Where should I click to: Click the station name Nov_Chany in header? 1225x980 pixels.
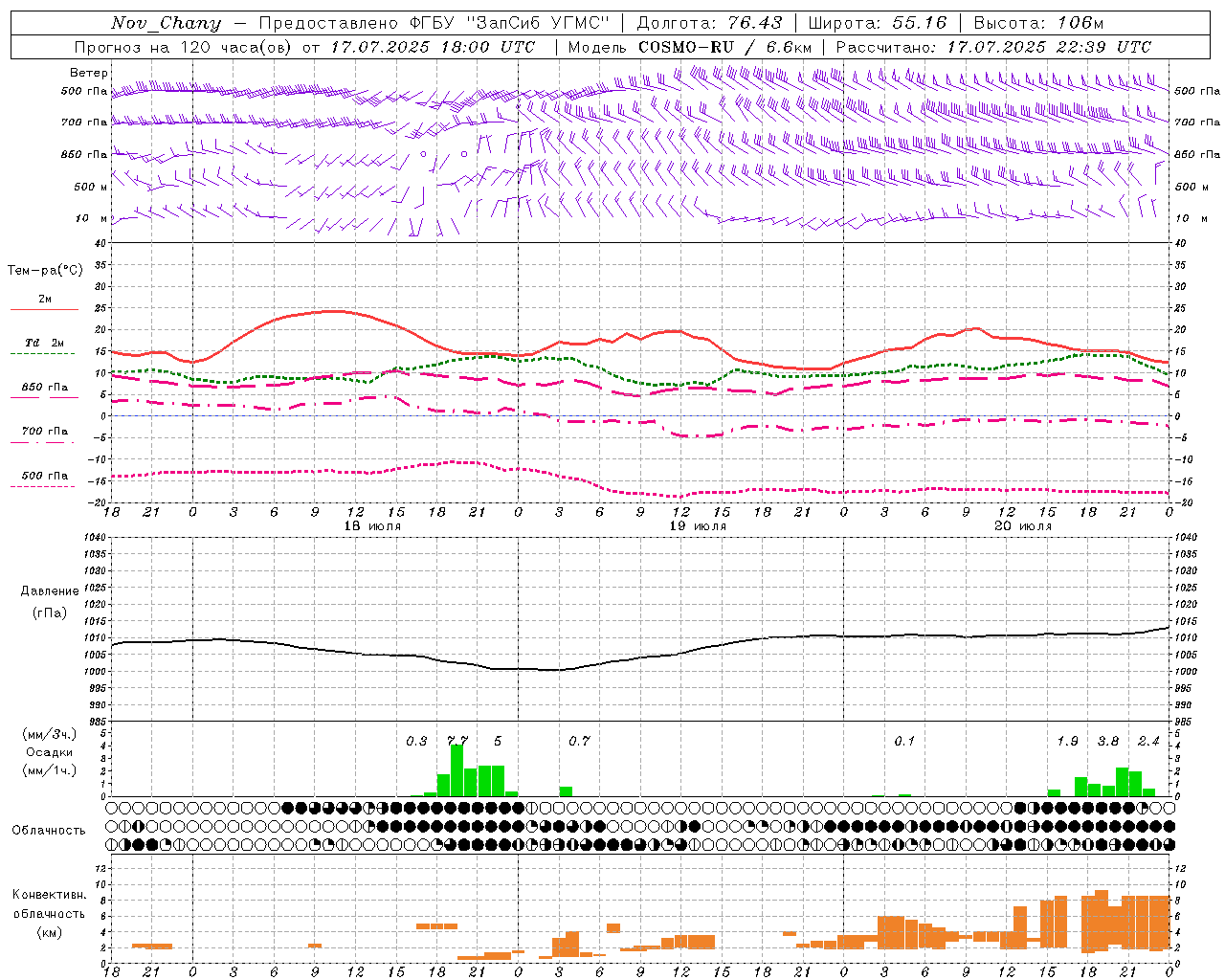tap(166, 23)
